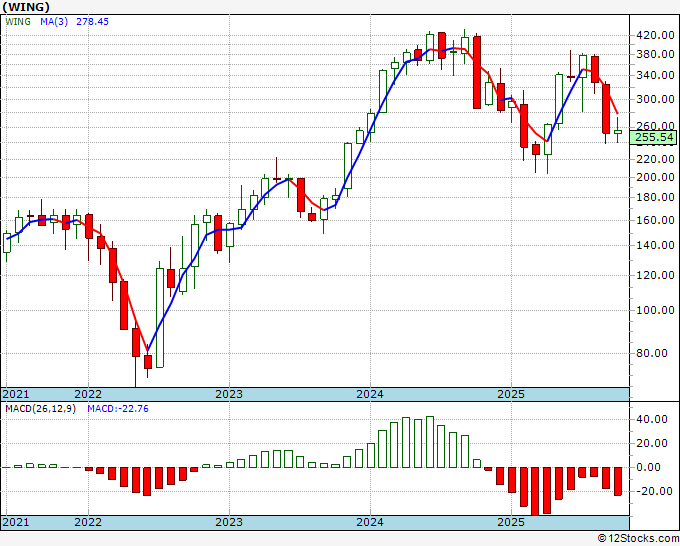Click the 2023 label on price chart timeline
Viewport: 680px width, 546px height.
tap(229, 394)
